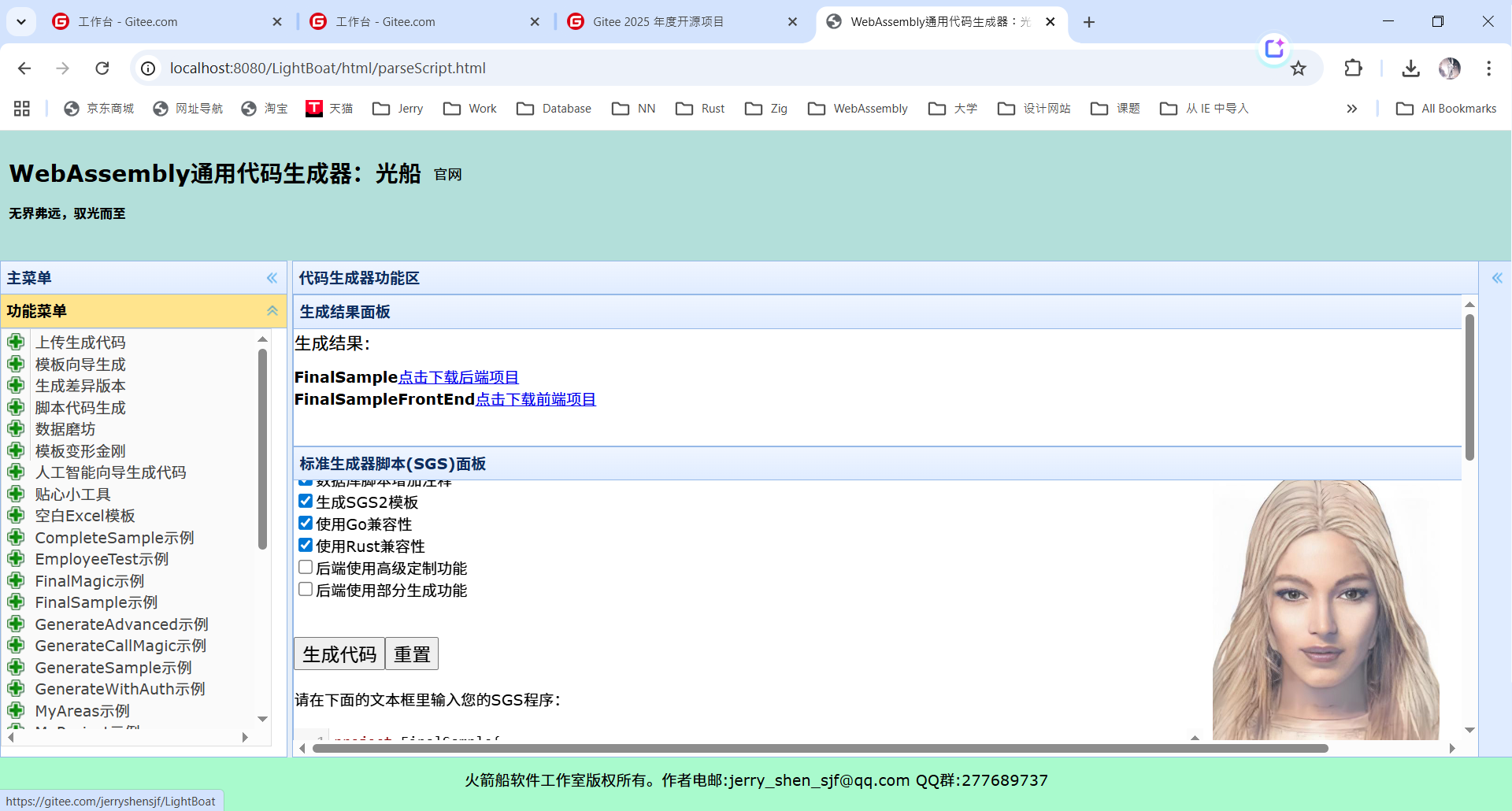Enable the 后端使用高级定制功能 checkbox
The height and width of the screenshot is (811, 1512).
click(306, 566)
